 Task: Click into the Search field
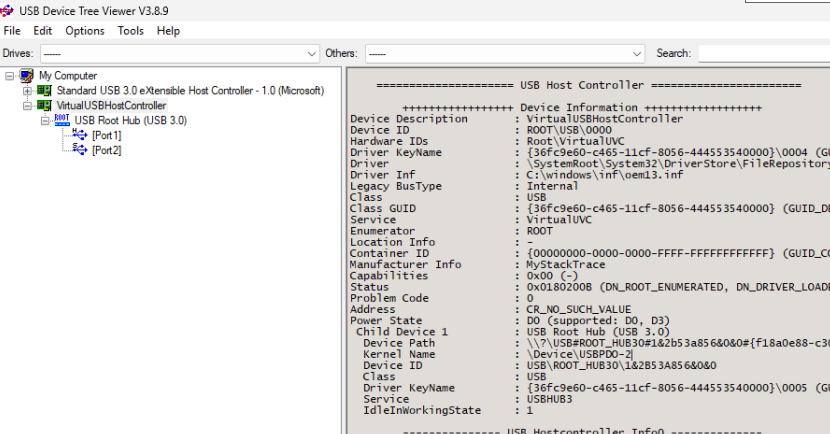pyautogui.click(x=764, y=53)
